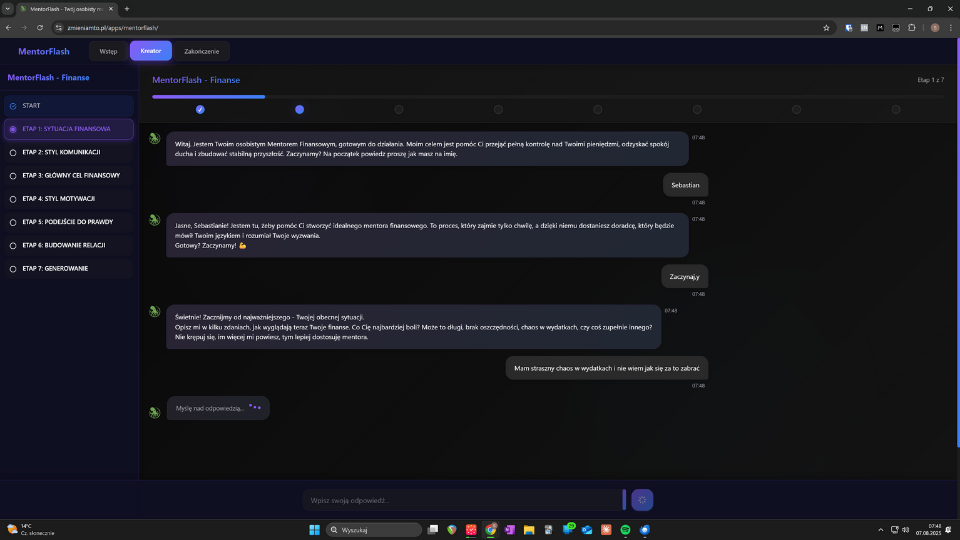The image size is (960, 540).
Task: Expand the tab search dropdown arrow
Action: coord(8,8)
